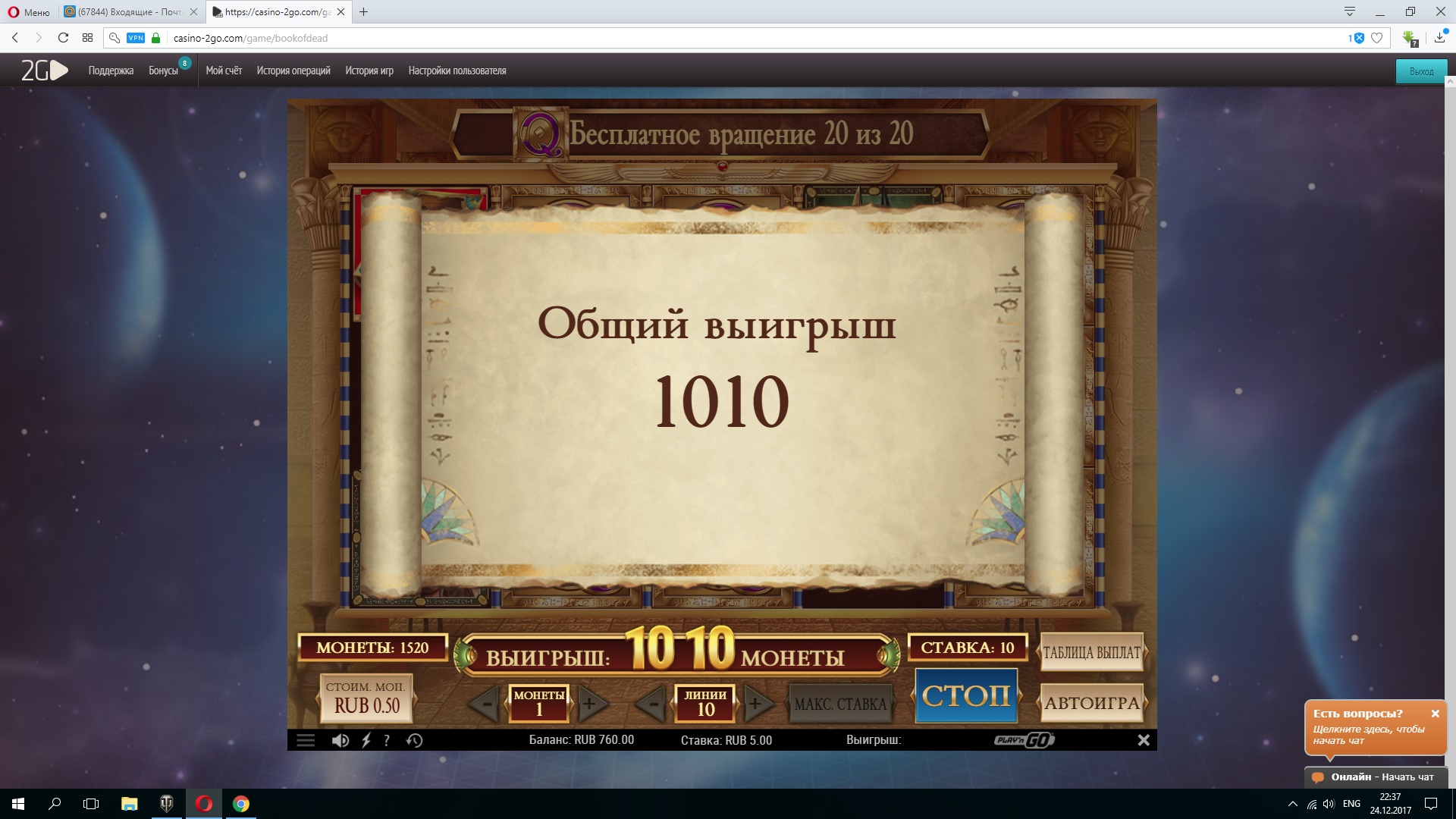Increase lines with plus arrow

pos(756,704)
